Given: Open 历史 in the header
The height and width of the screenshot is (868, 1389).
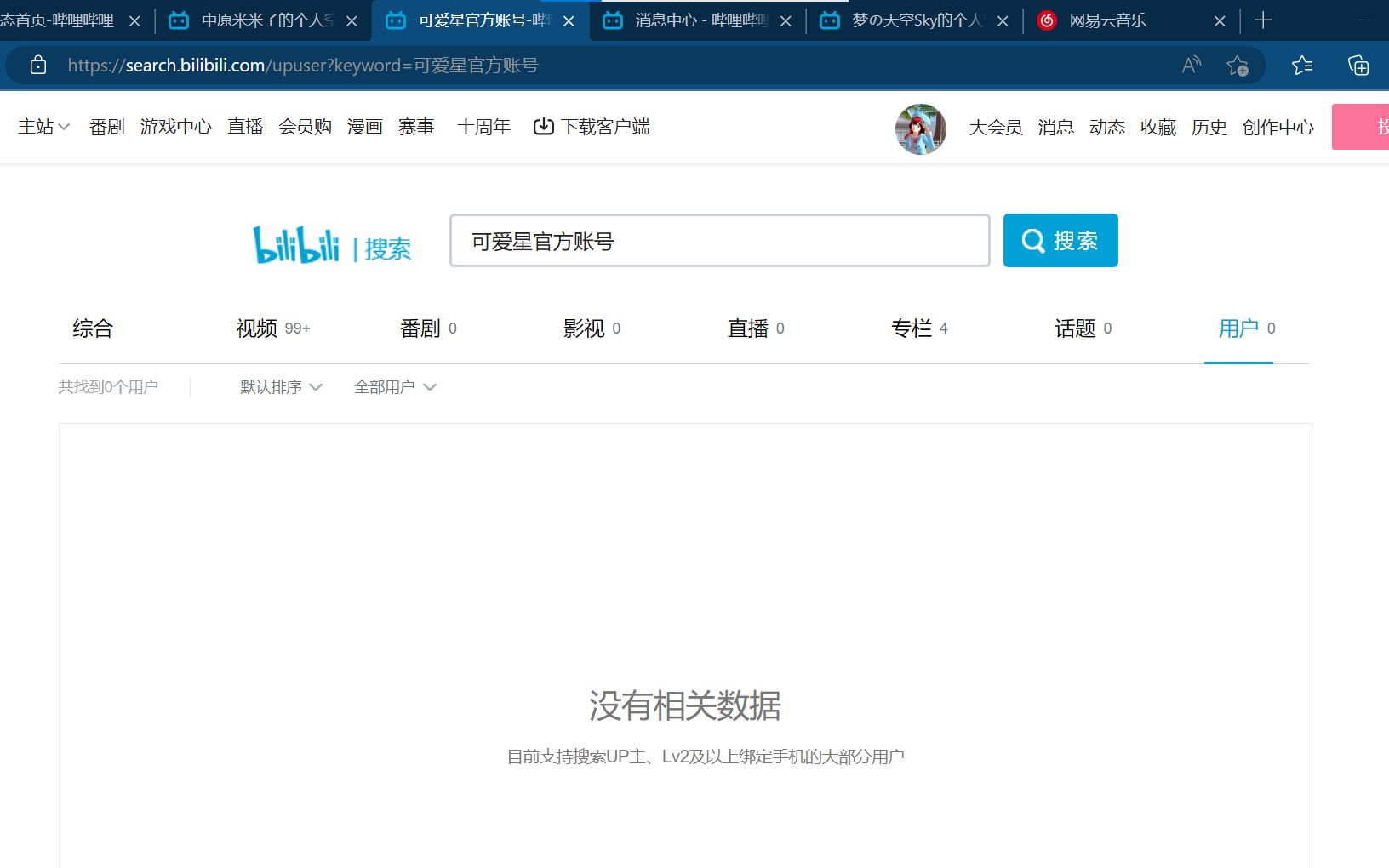Looking at the screenshot, I should coord(1209,128).
